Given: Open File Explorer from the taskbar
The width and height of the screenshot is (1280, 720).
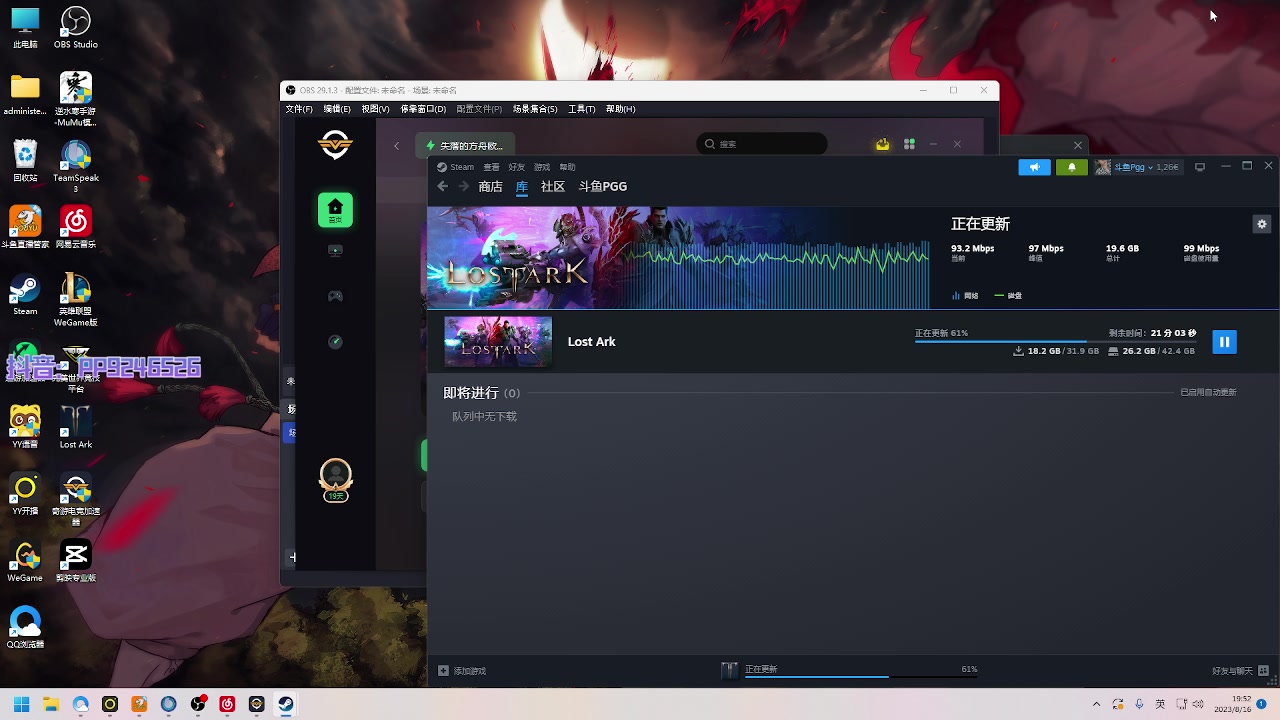Looking at the screenshot, I should point(51,704).
